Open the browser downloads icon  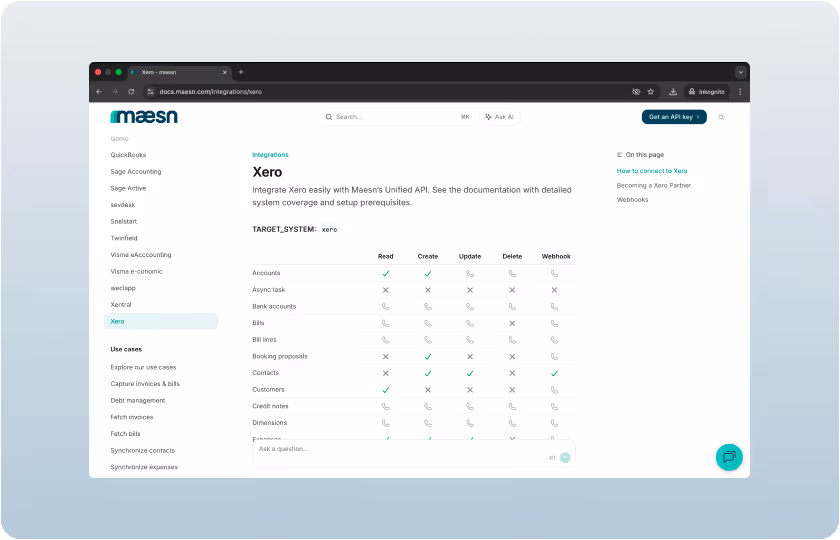[x=673, y=92]
